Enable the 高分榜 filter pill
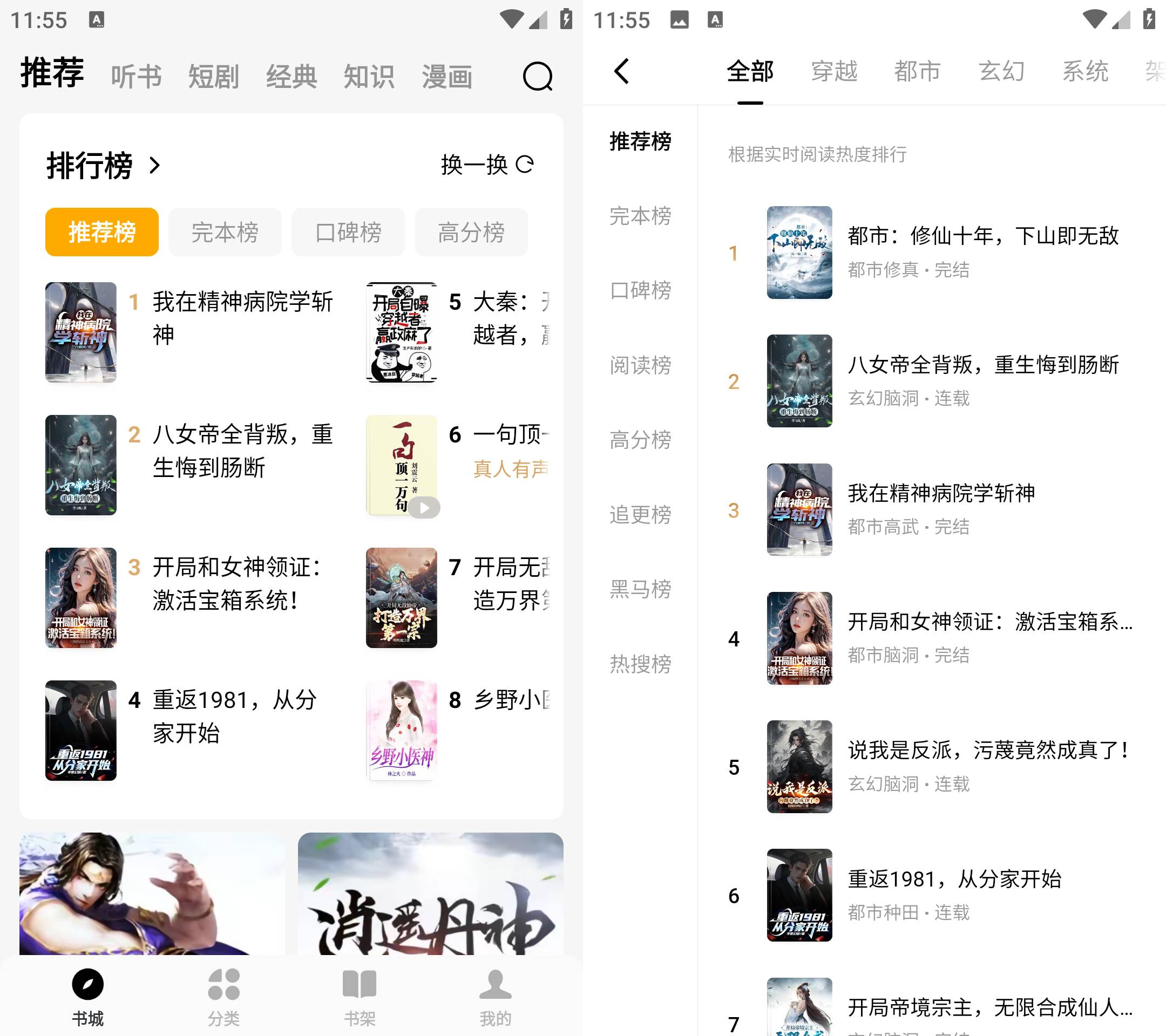This screenshot has height=1036, width=1166. click(471, 231)
